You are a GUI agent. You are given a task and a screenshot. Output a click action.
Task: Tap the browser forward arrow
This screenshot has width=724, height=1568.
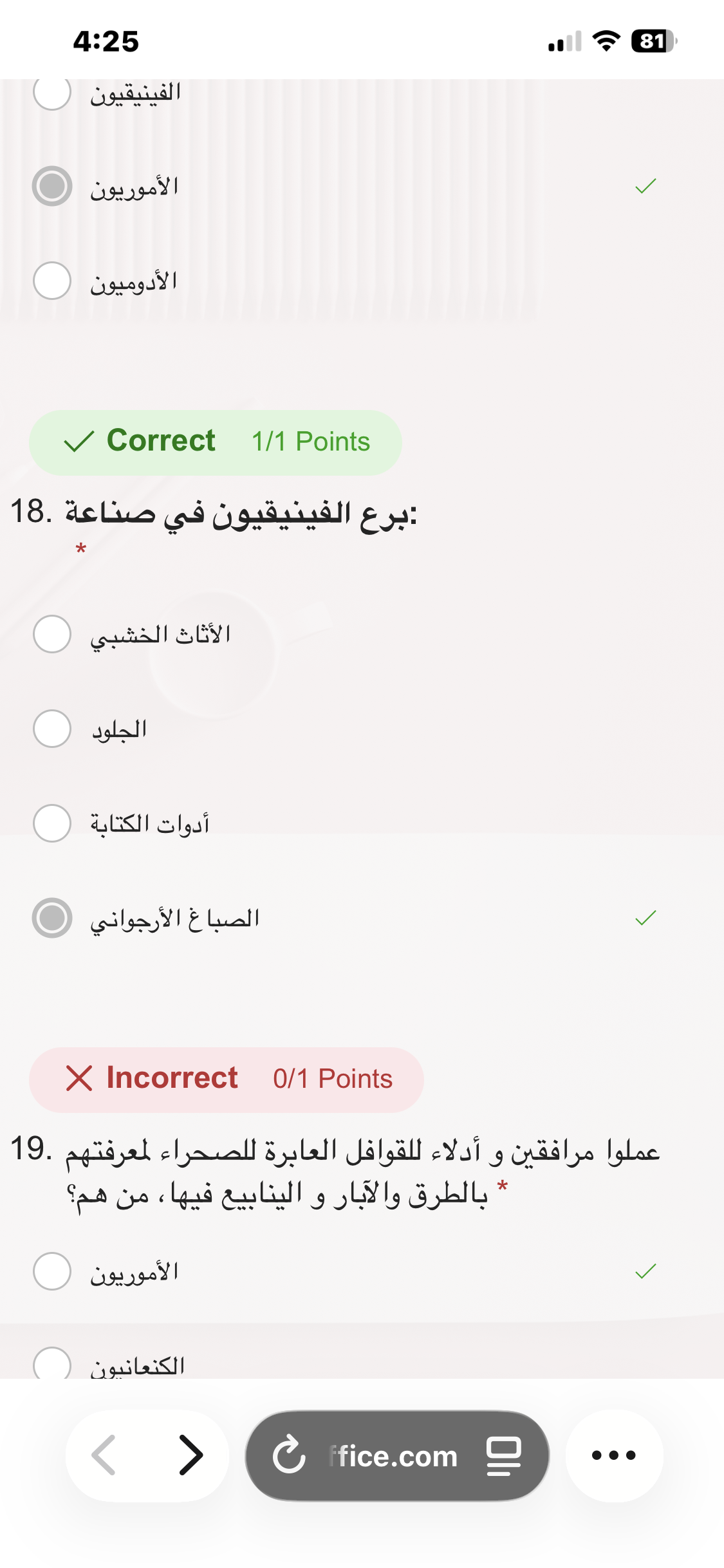pos(190,1455)
